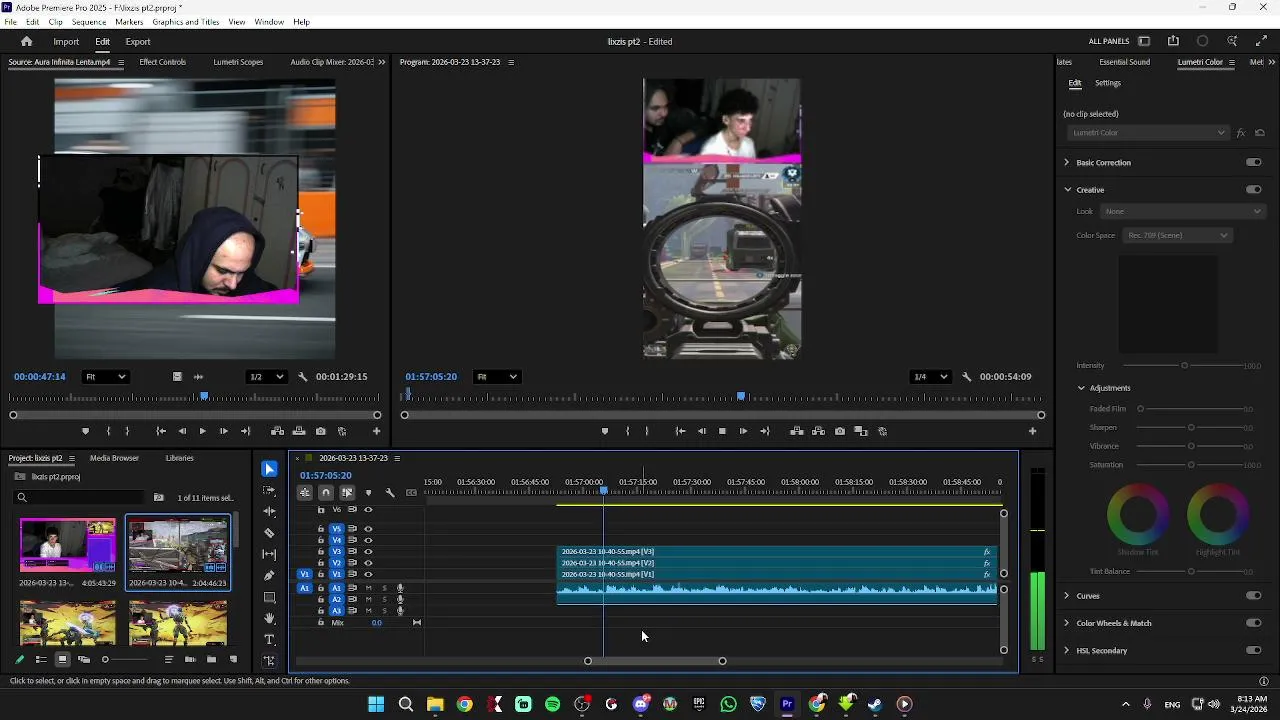Open Source monitor zoom Fit dropdown

(105, 377)
